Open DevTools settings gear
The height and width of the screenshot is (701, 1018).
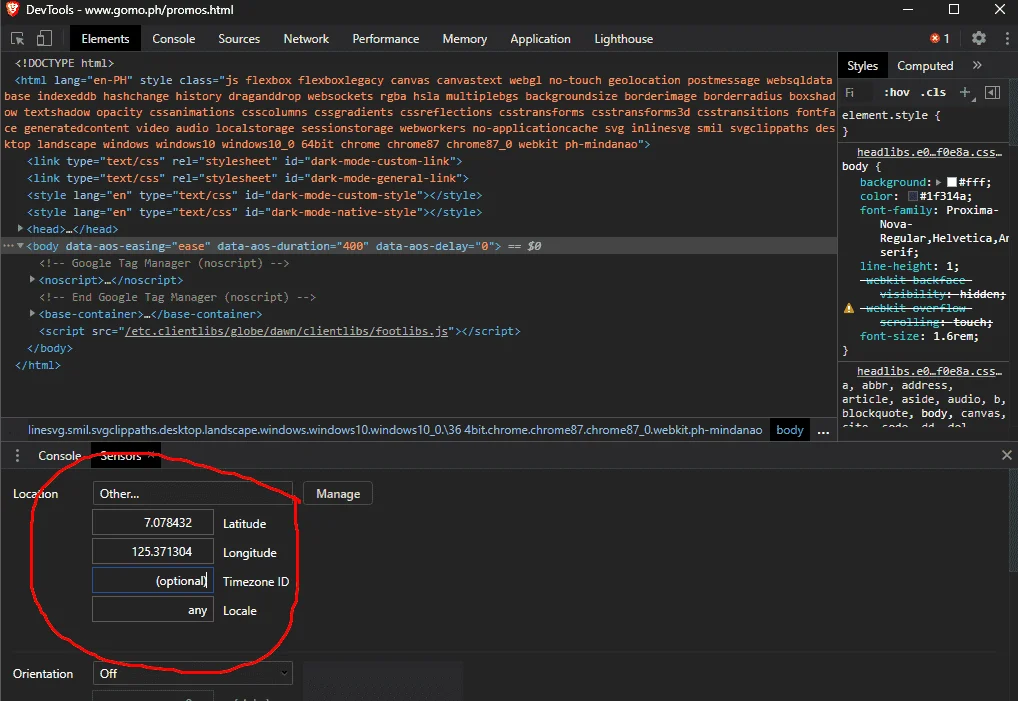[978, 38]
